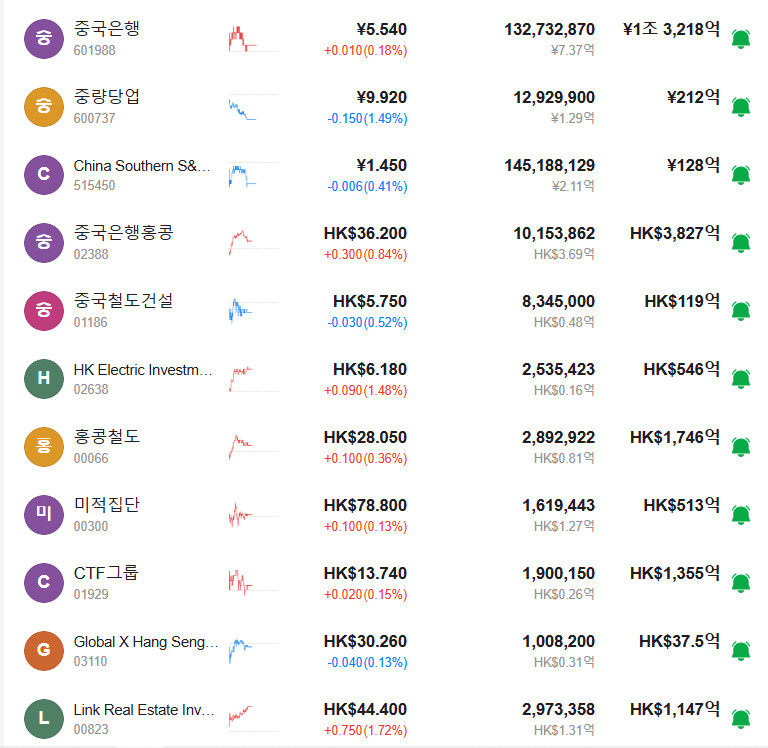Click the bell icon for 미적집단
768x748 pixels.
point(740,515)
